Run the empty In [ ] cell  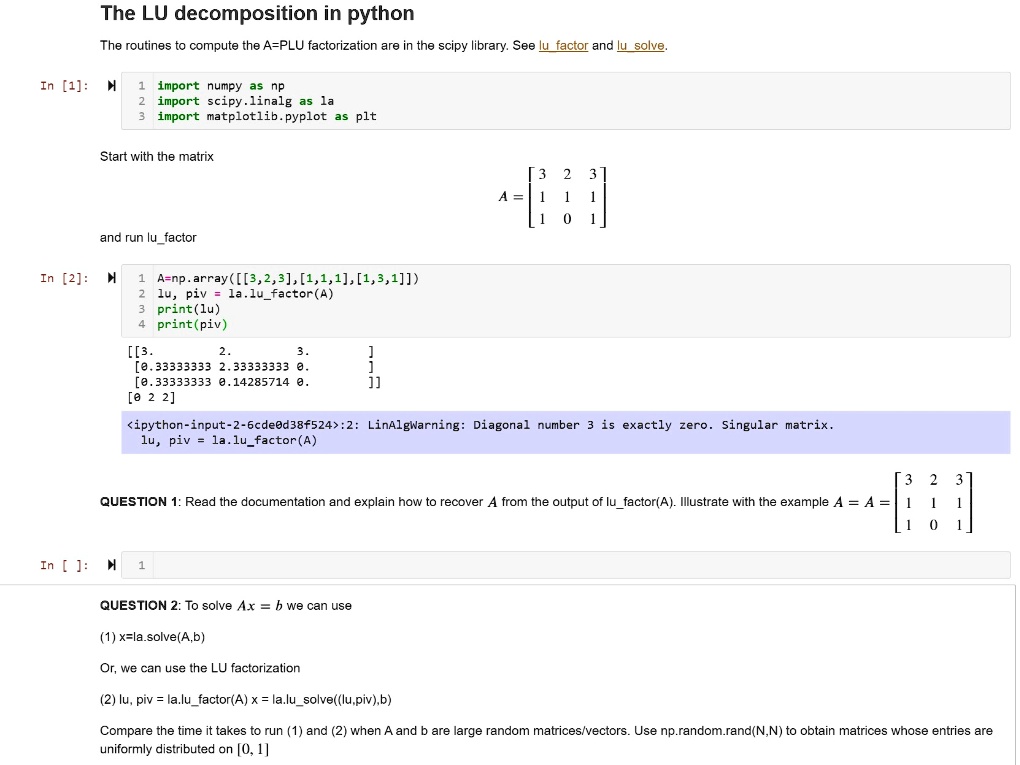coord(112,566)
